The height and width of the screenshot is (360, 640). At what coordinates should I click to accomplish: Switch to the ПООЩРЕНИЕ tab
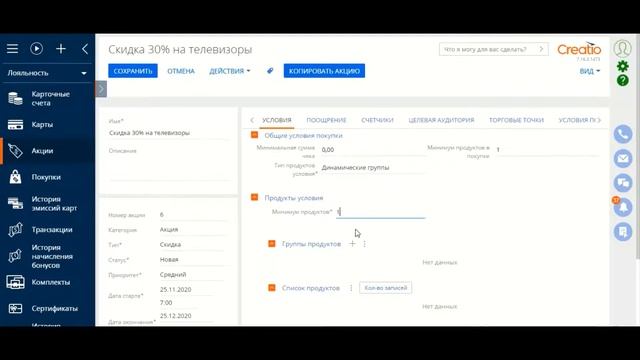326,120
